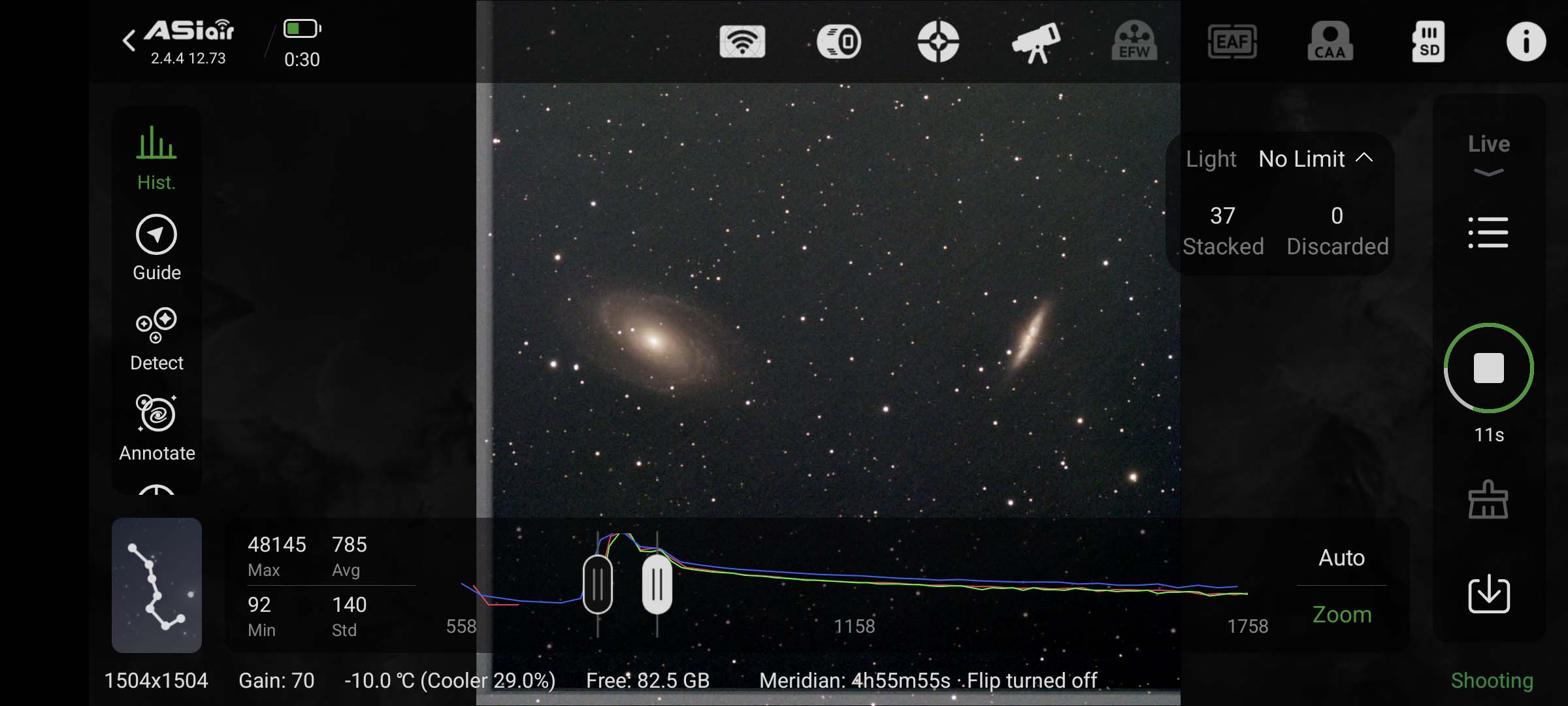Open EFW filter wheel settings

click(x=1134, y=42)
